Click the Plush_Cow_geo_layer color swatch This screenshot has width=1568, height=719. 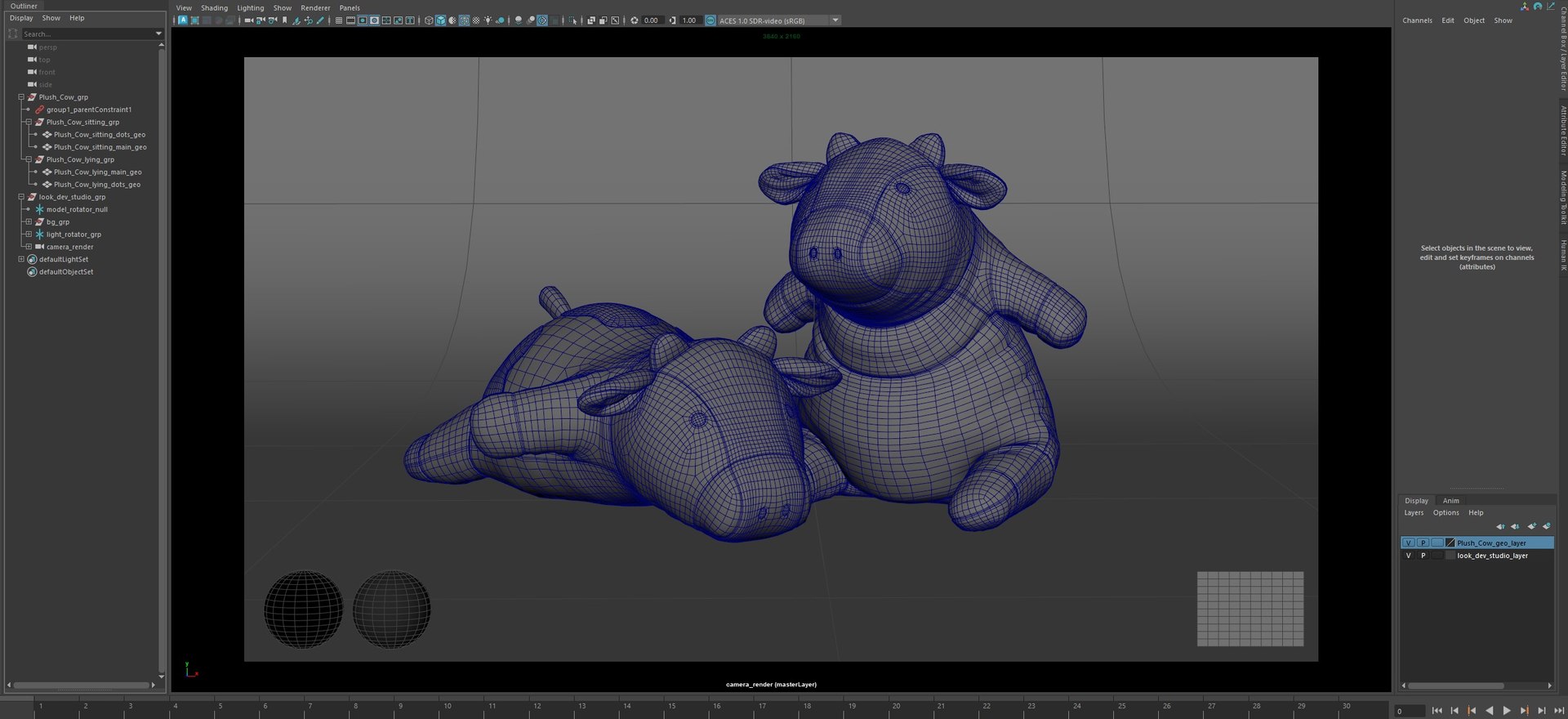click(1450, 543)
